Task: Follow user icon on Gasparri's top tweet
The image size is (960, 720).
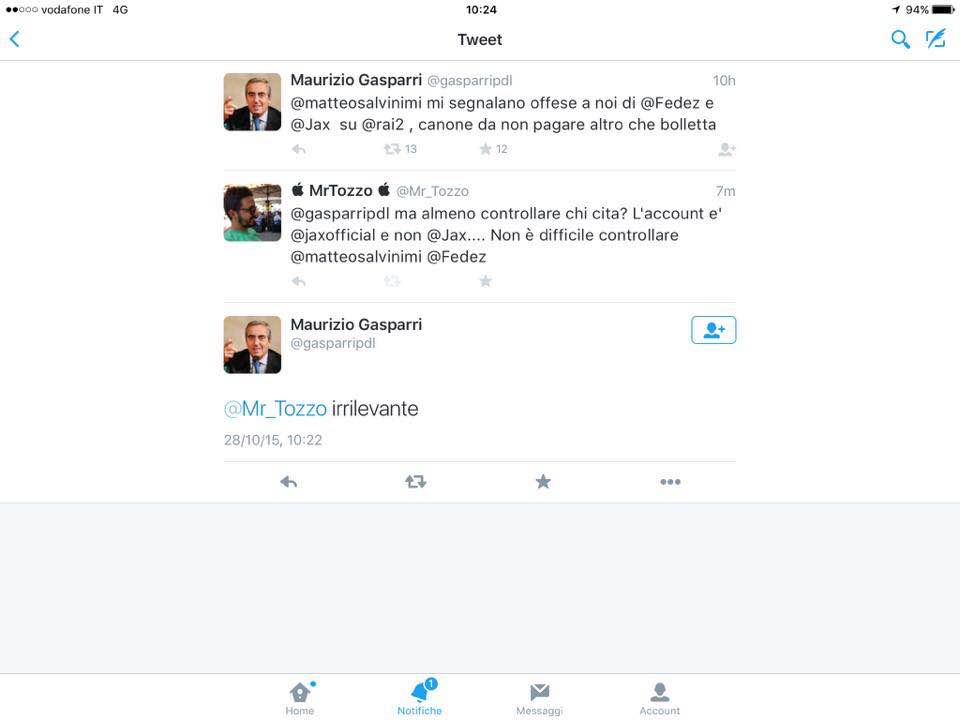Action: (x=727, y=149)
